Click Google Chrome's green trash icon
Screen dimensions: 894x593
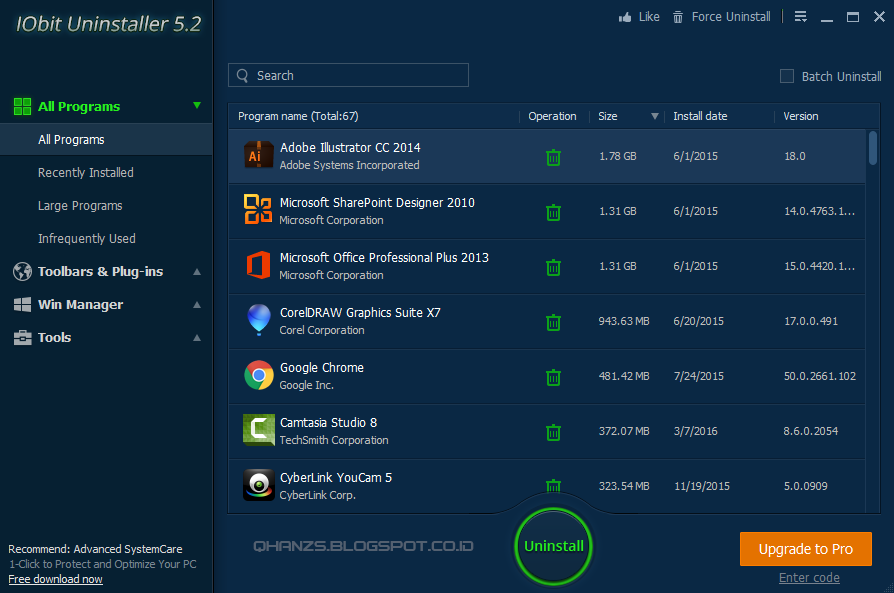[x=553, y=377]
